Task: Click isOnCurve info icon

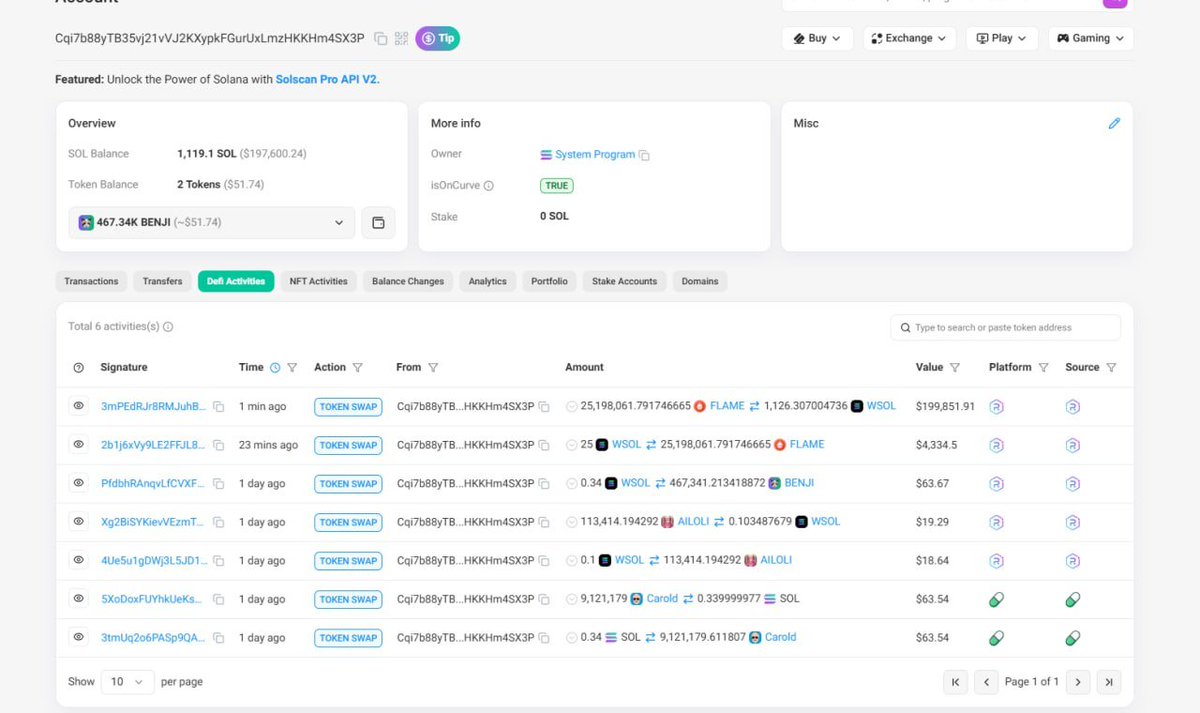Action: tap(489, 185)
